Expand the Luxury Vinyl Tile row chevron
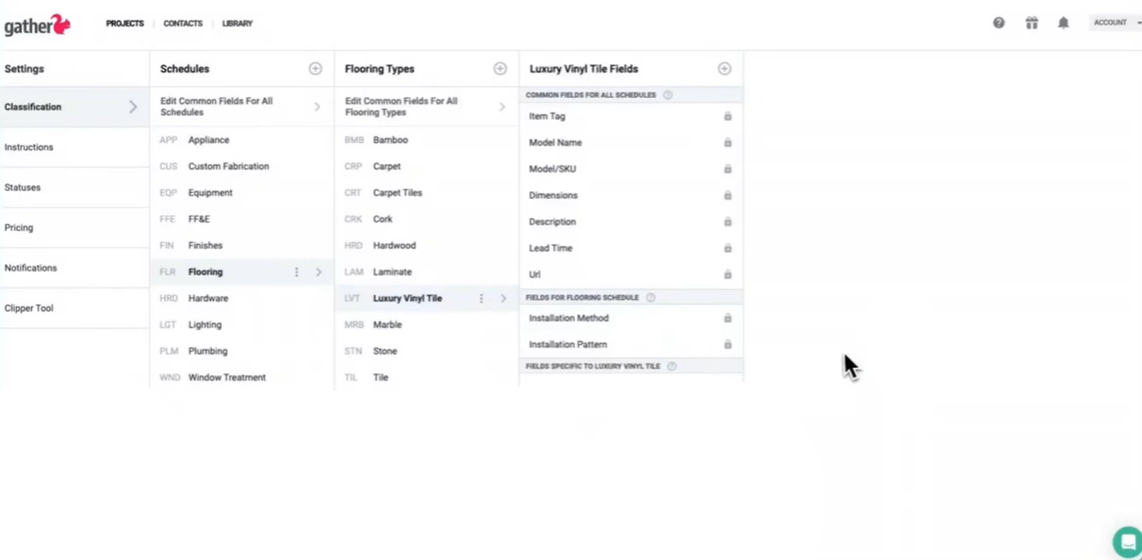1142x560 pixels. point(503,299)
